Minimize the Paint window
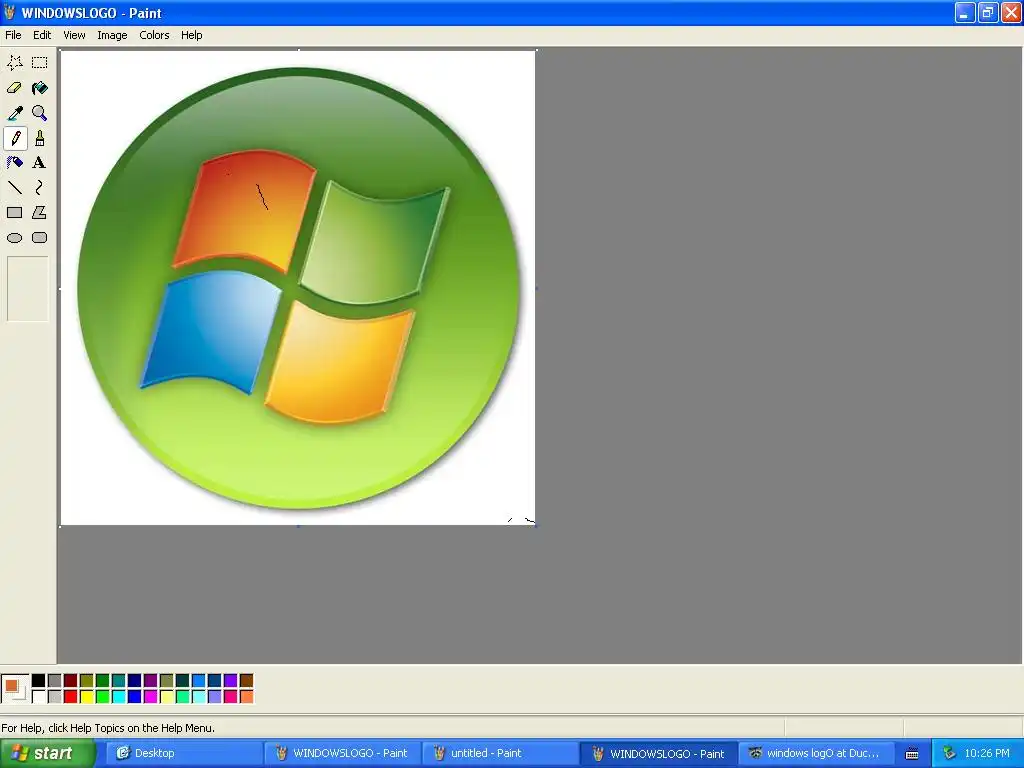This screenshot has height=768, width=1024. click(965, 12)
